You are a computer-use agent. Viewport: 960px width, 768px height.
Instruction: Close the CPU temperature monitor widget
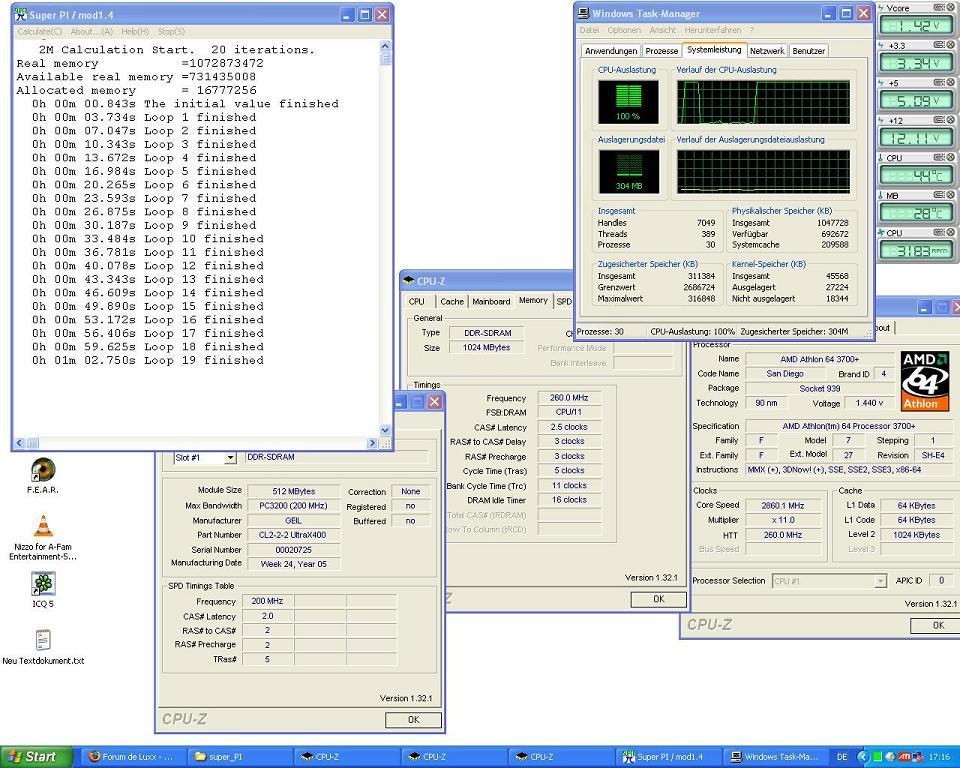point(951,157)
